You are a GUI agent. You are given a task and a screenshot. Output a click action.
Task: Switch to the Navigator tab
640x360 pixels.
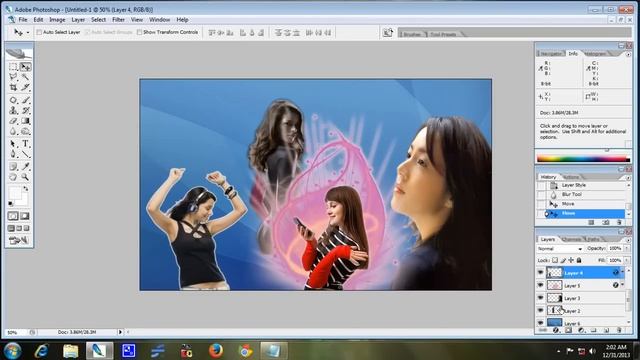coord(551,53)
